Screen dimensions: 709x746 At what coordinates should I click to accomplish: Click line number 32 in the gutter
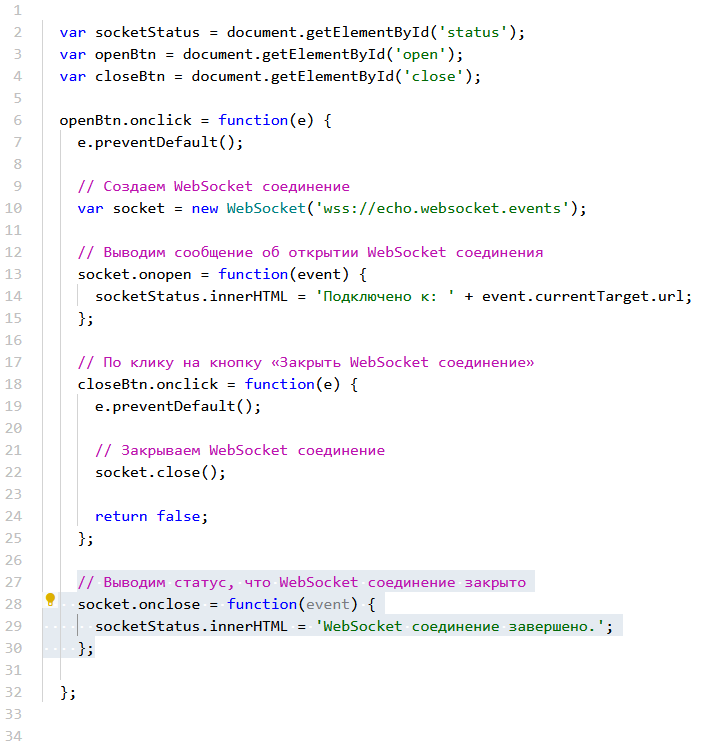point(14,692)
